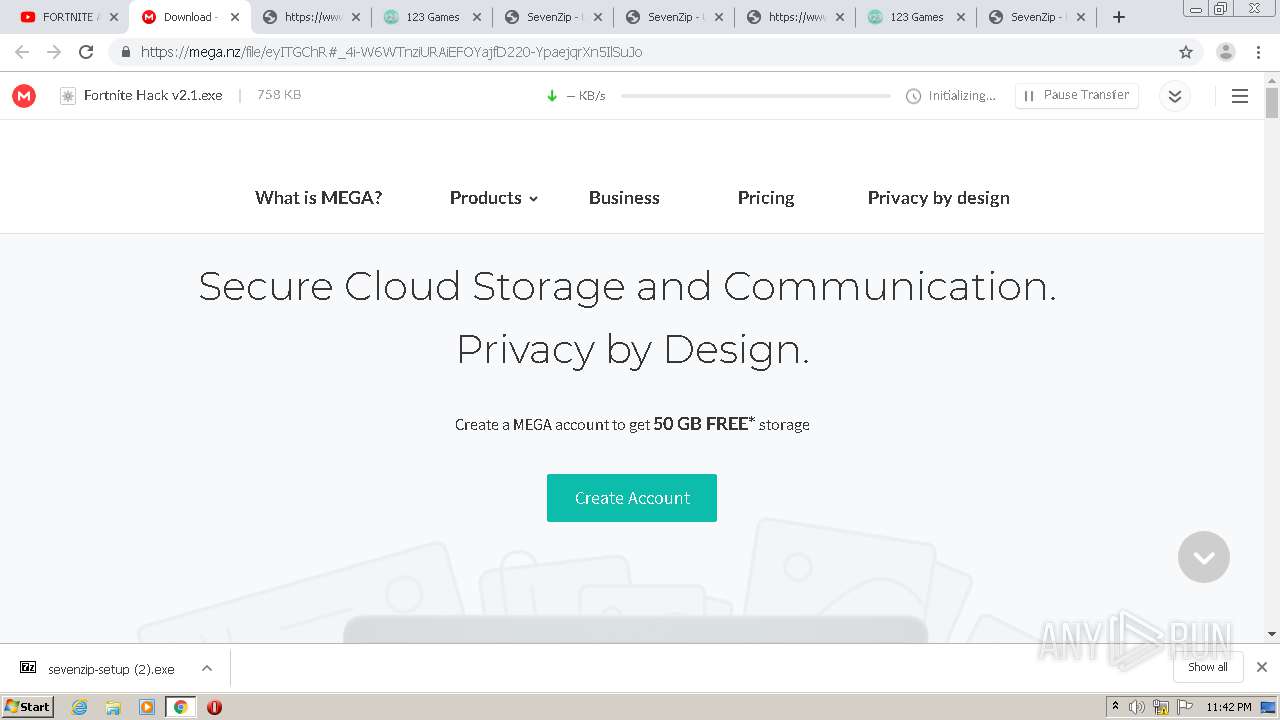The width and height of the screenshot is (1280, 720).
Task: Click the round scroll-down arrow button
Action: click(1204, 557)
